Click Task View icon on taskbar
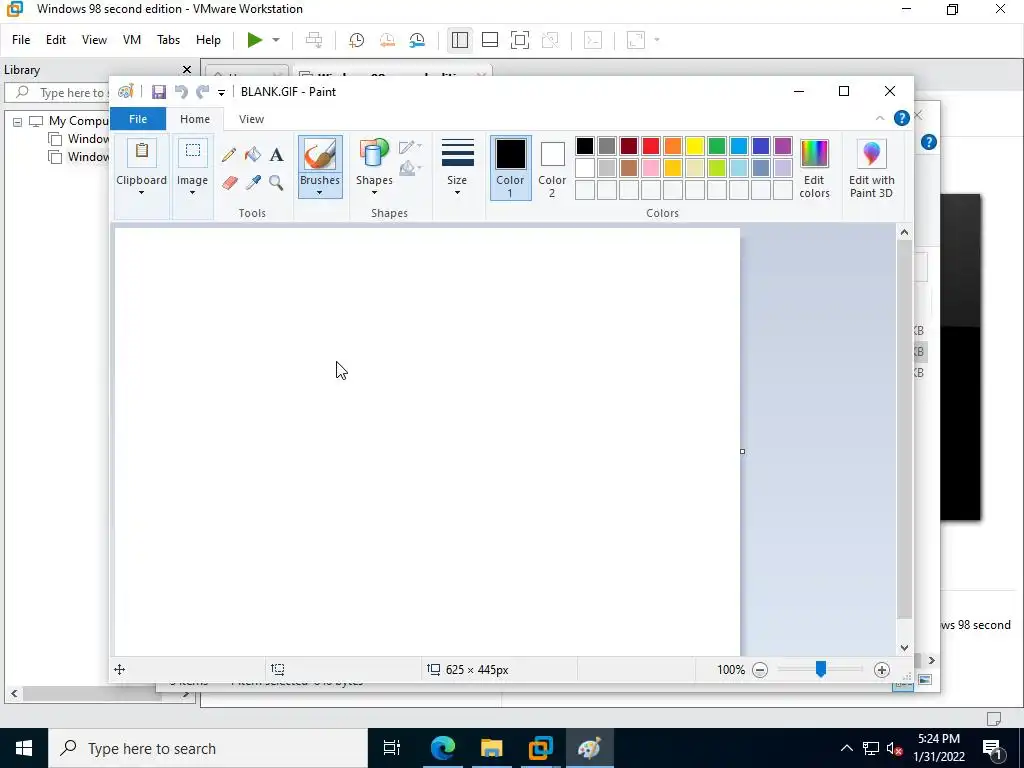This screenshot has height=768, width=1024. click(392, 748)
